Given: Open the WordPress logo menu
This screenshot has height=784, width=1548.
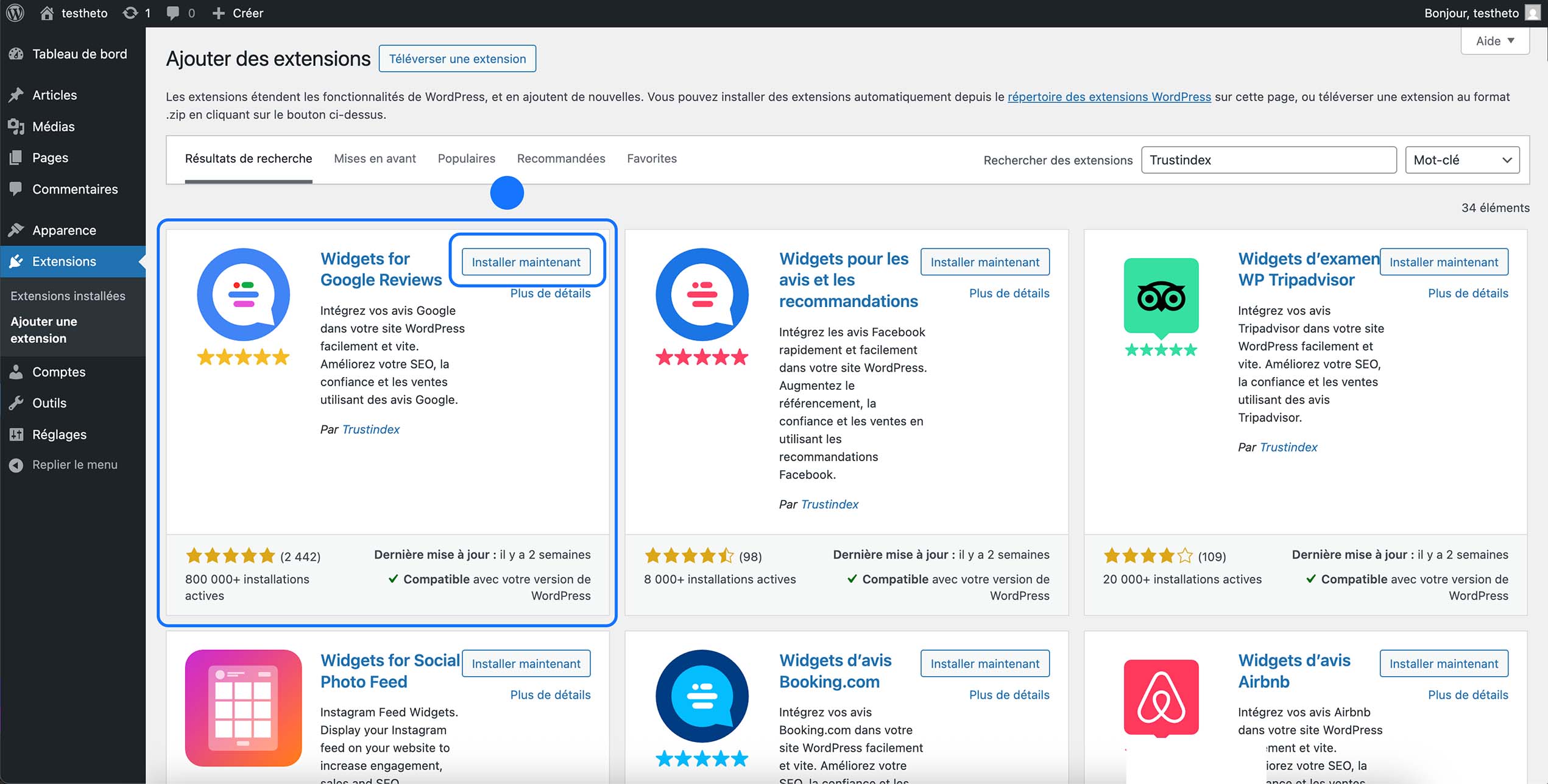Looking at the screenshot, I should 14,13.
